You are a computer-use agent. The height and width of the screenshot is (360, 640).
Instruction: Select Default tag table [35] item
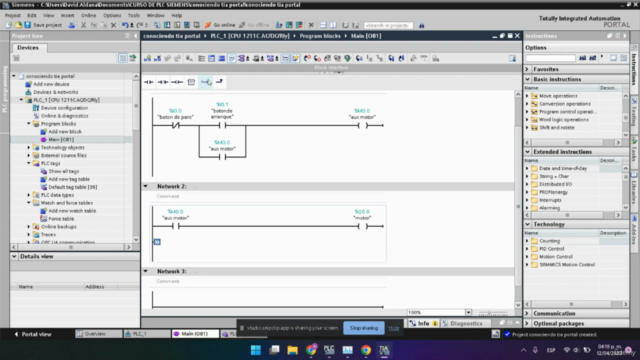(73, 187)
